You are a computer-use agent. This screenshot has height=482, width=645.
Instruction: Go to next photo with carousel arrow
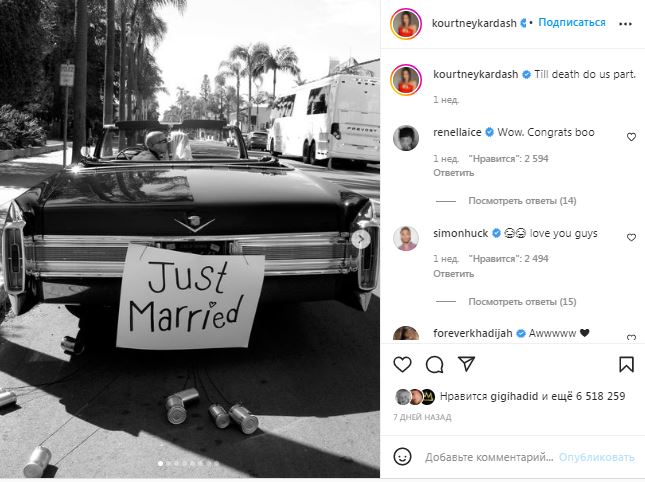pyautogui.click(x=360, y=239)
